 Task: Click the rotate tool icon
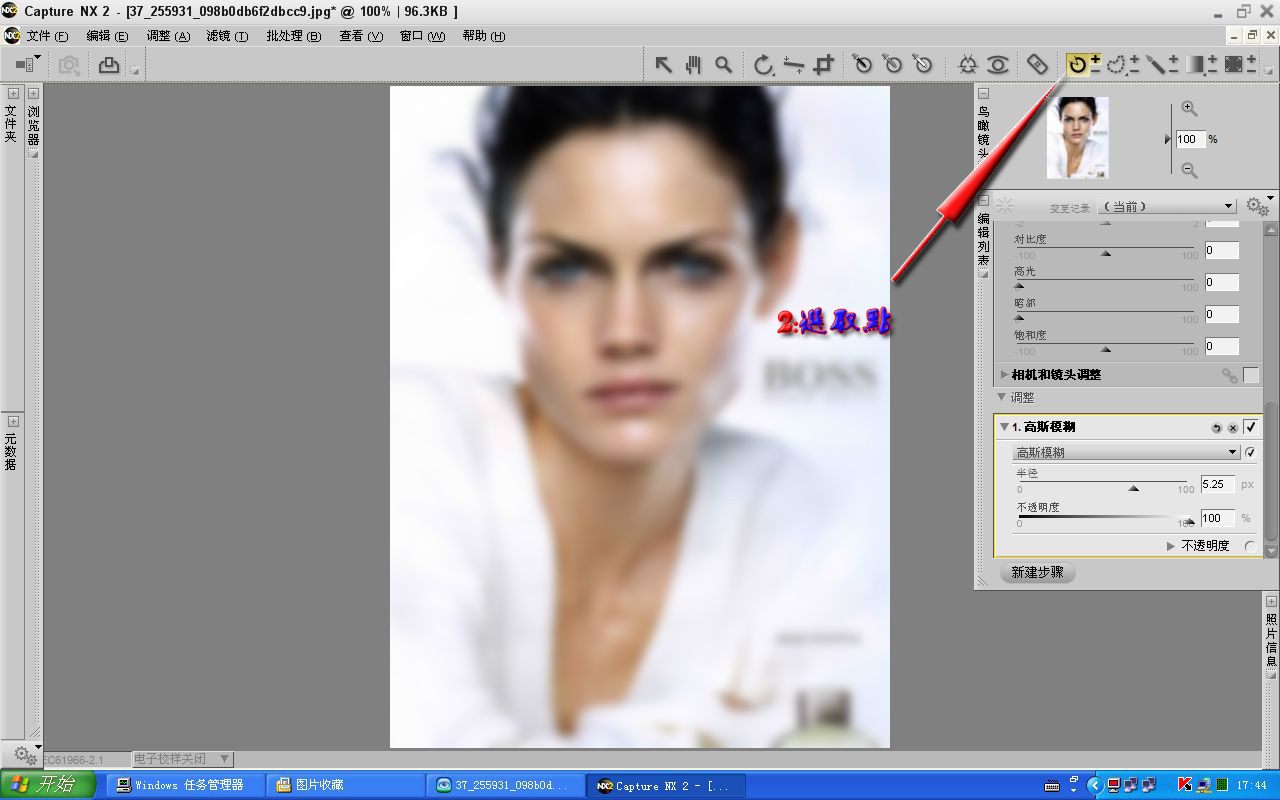click(x=764, y=65)
